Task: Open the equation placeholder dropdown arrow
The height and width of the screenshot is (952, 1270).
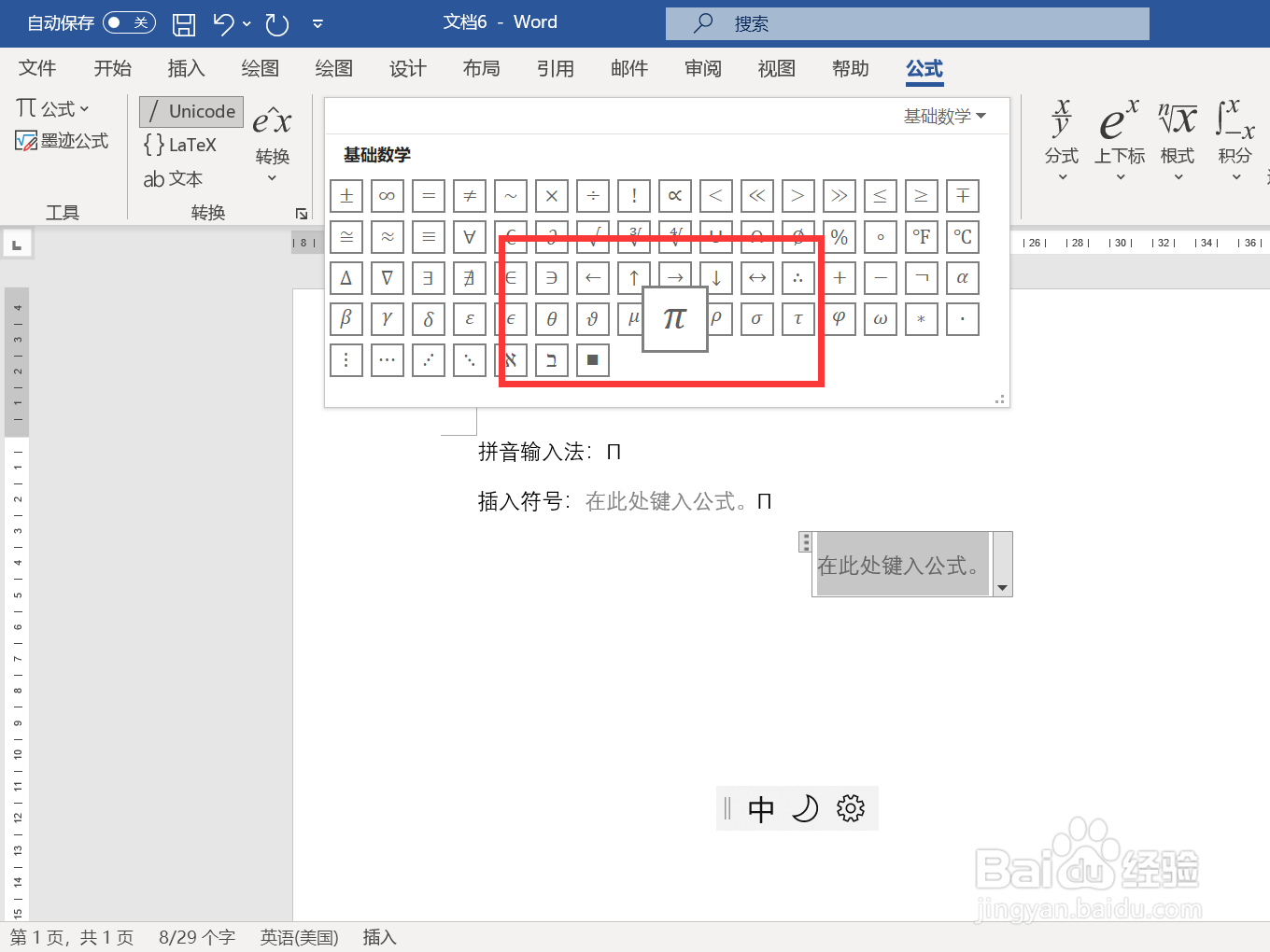Action: pos(1002,589)
